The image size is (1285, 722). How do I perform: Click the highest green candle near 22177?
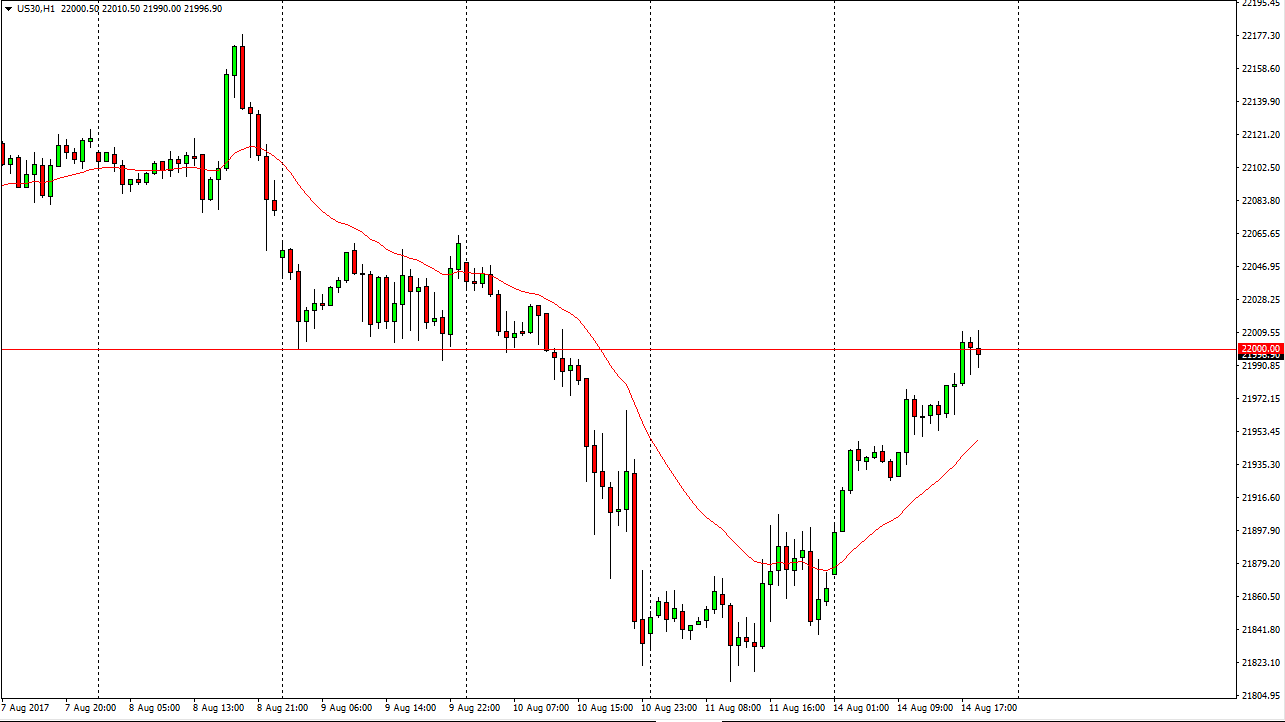(x=234, y=62)
